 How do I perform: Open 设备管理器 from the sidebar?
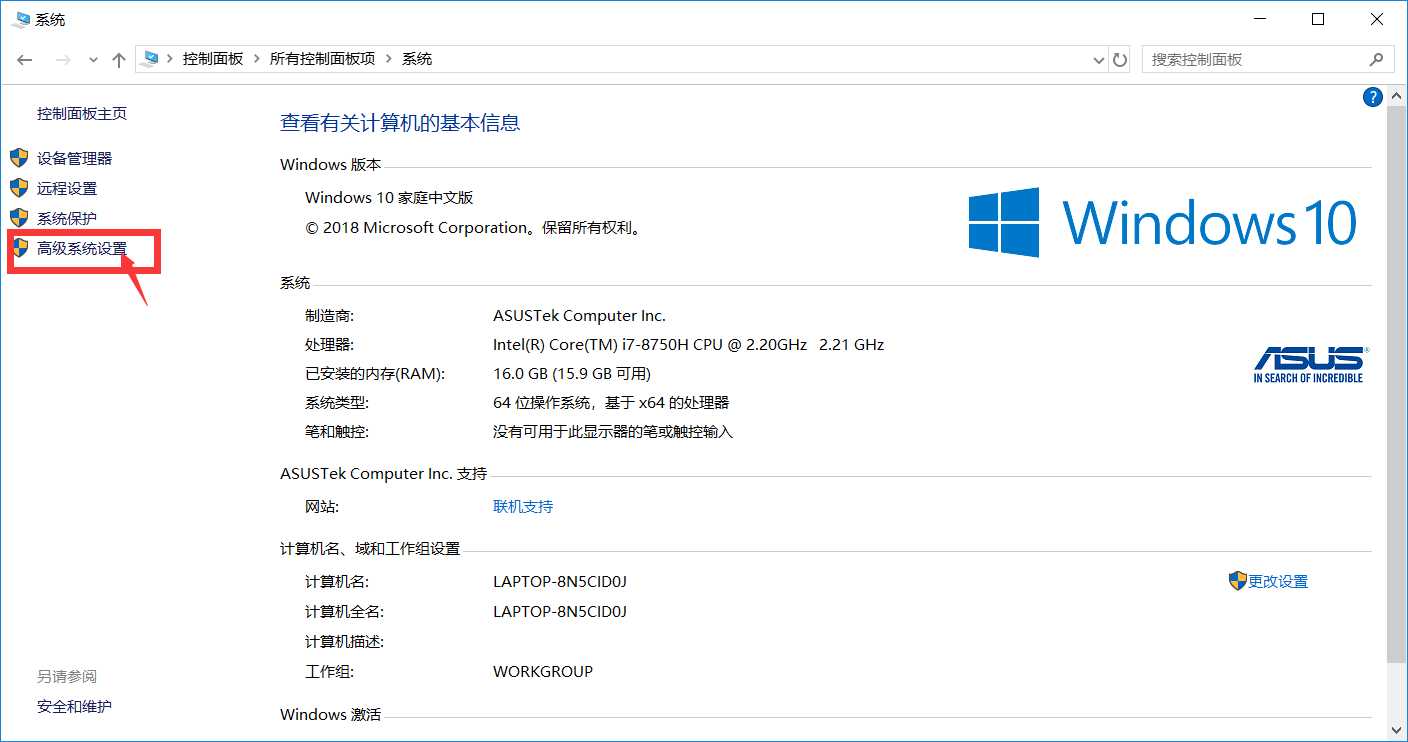[x=75, y=158]
